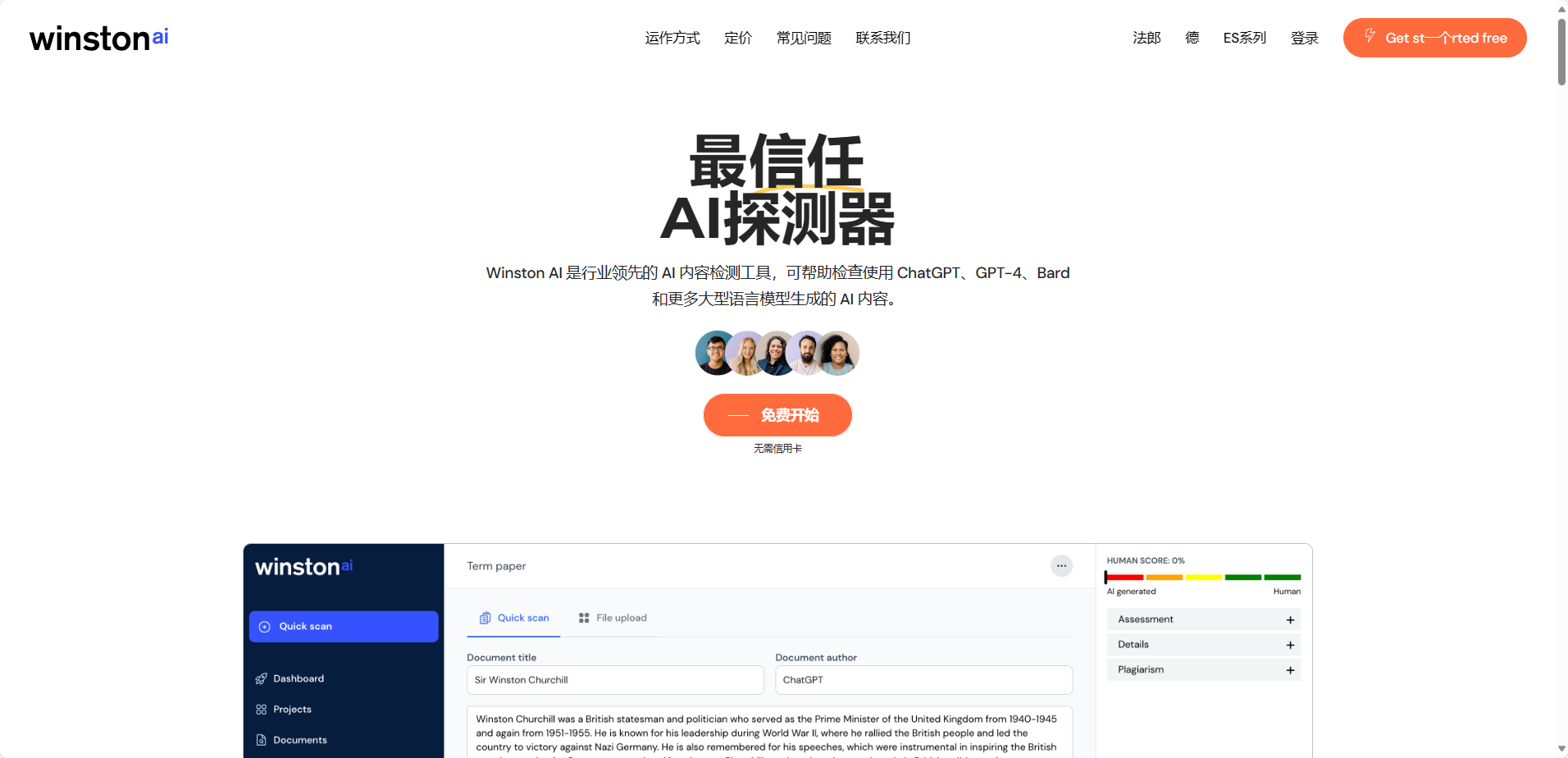Switch to the File upload tab

tap(613, 618)
